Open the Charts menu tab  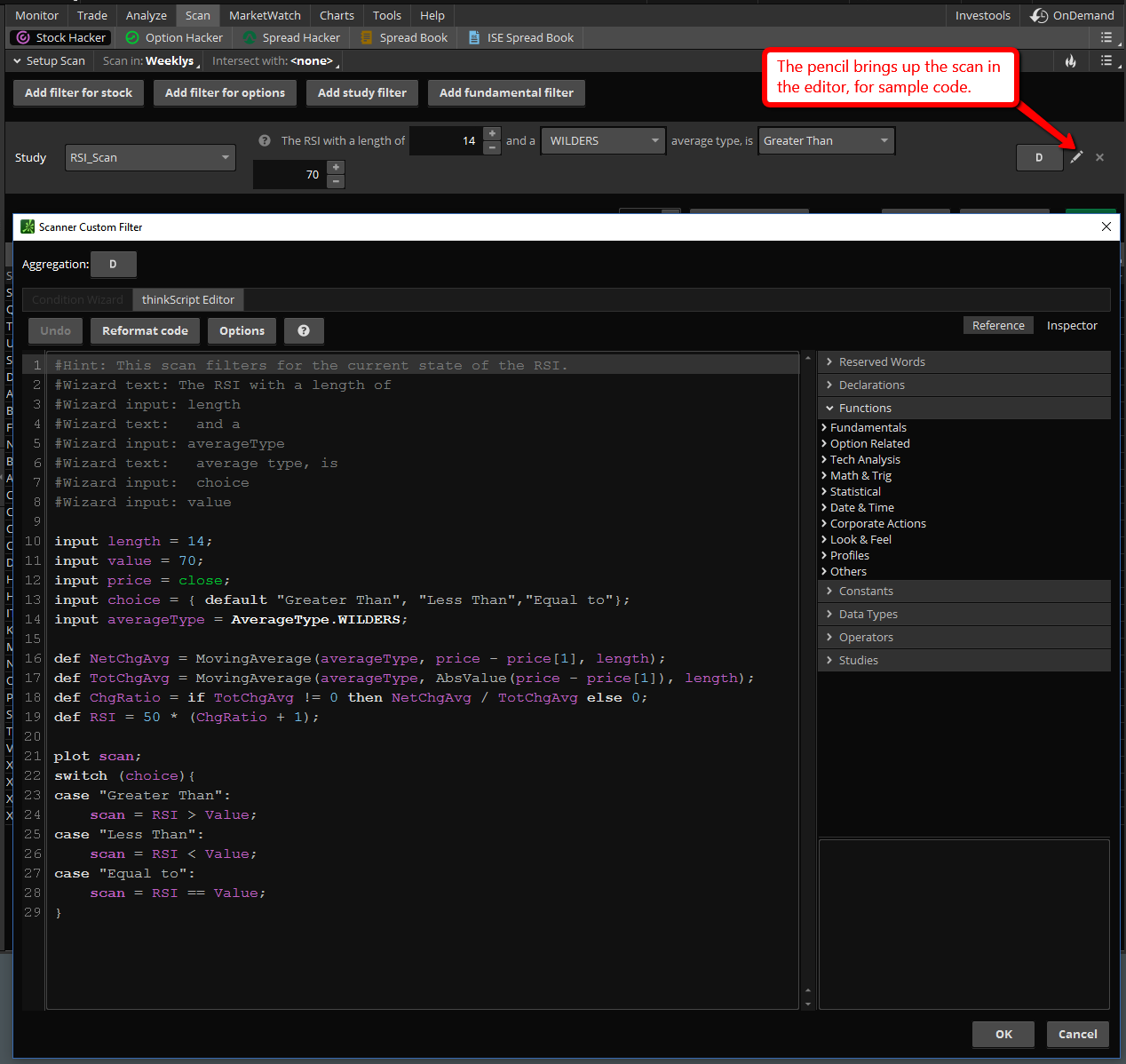[x=337, y=15]
